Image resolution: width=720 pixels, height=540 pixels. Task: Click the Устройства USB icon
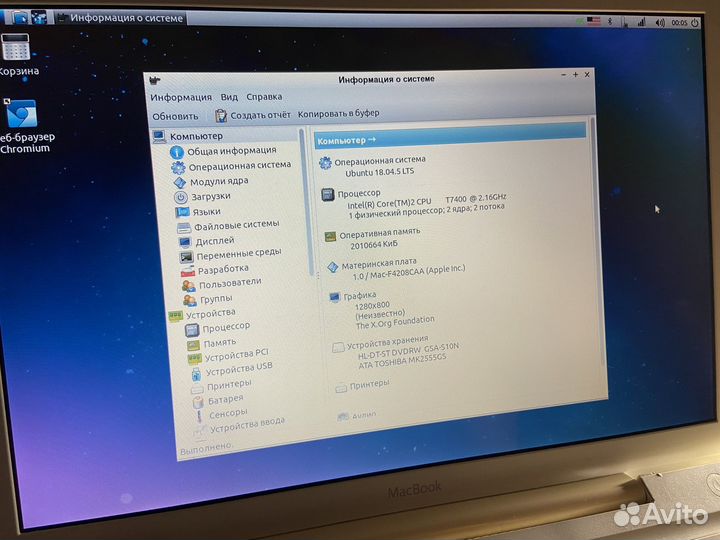point(196,374)
